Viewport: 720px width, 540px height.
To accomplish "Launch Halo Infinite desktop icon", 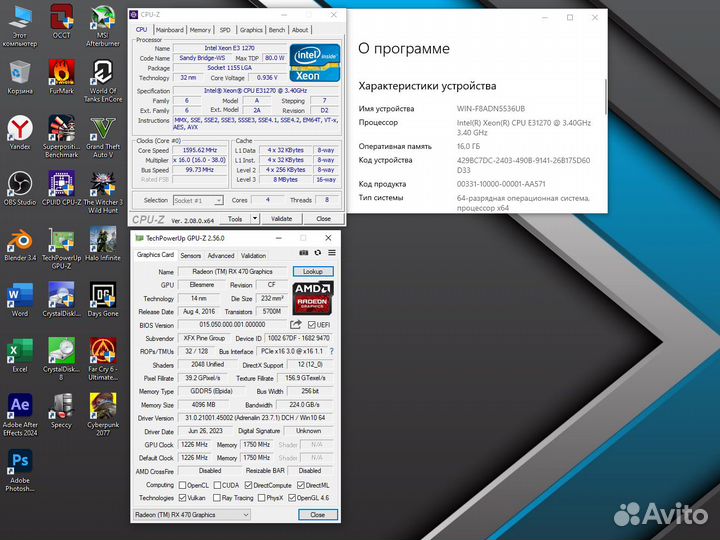I will (103, 244).
